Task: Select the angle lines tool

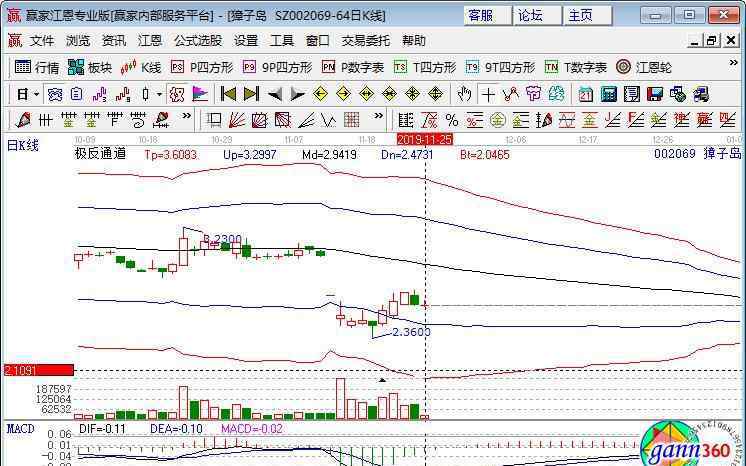Action: 306,119
